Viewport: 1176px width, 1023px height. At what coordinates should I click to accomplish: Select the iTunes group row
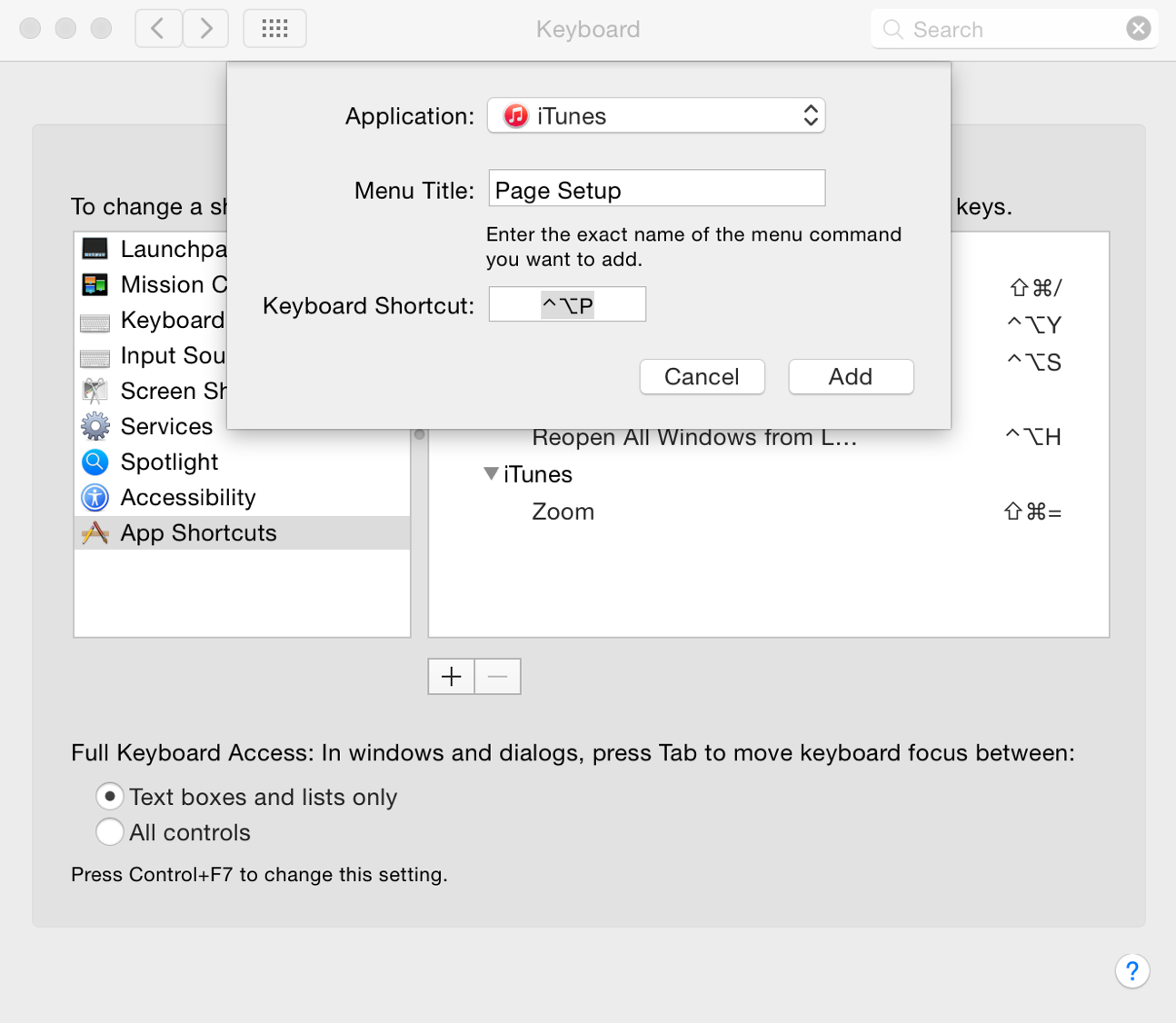[769, 474]
